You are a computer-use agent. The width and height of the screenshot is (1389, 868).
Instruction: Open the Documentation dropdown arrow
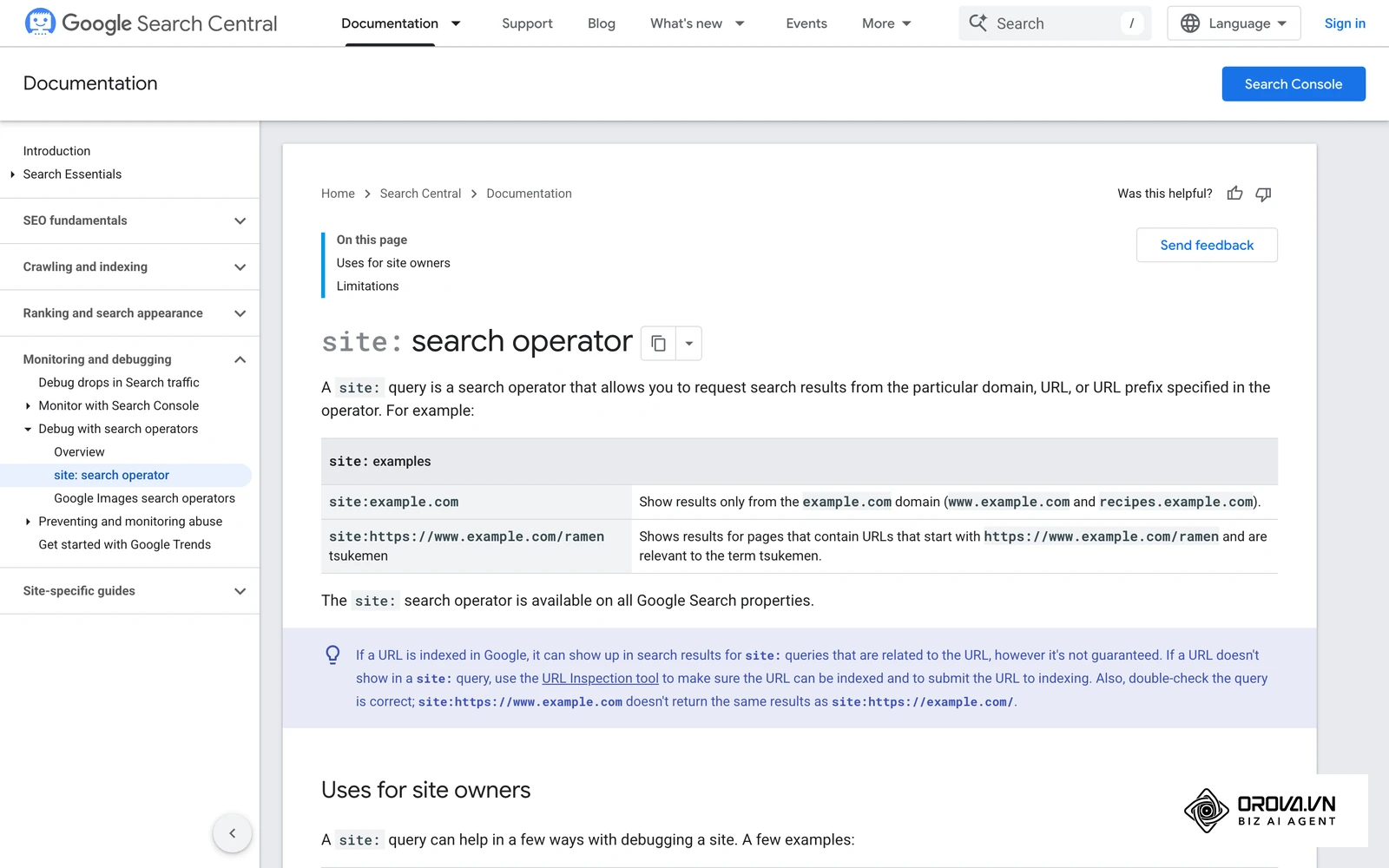[x=456, y=23]
